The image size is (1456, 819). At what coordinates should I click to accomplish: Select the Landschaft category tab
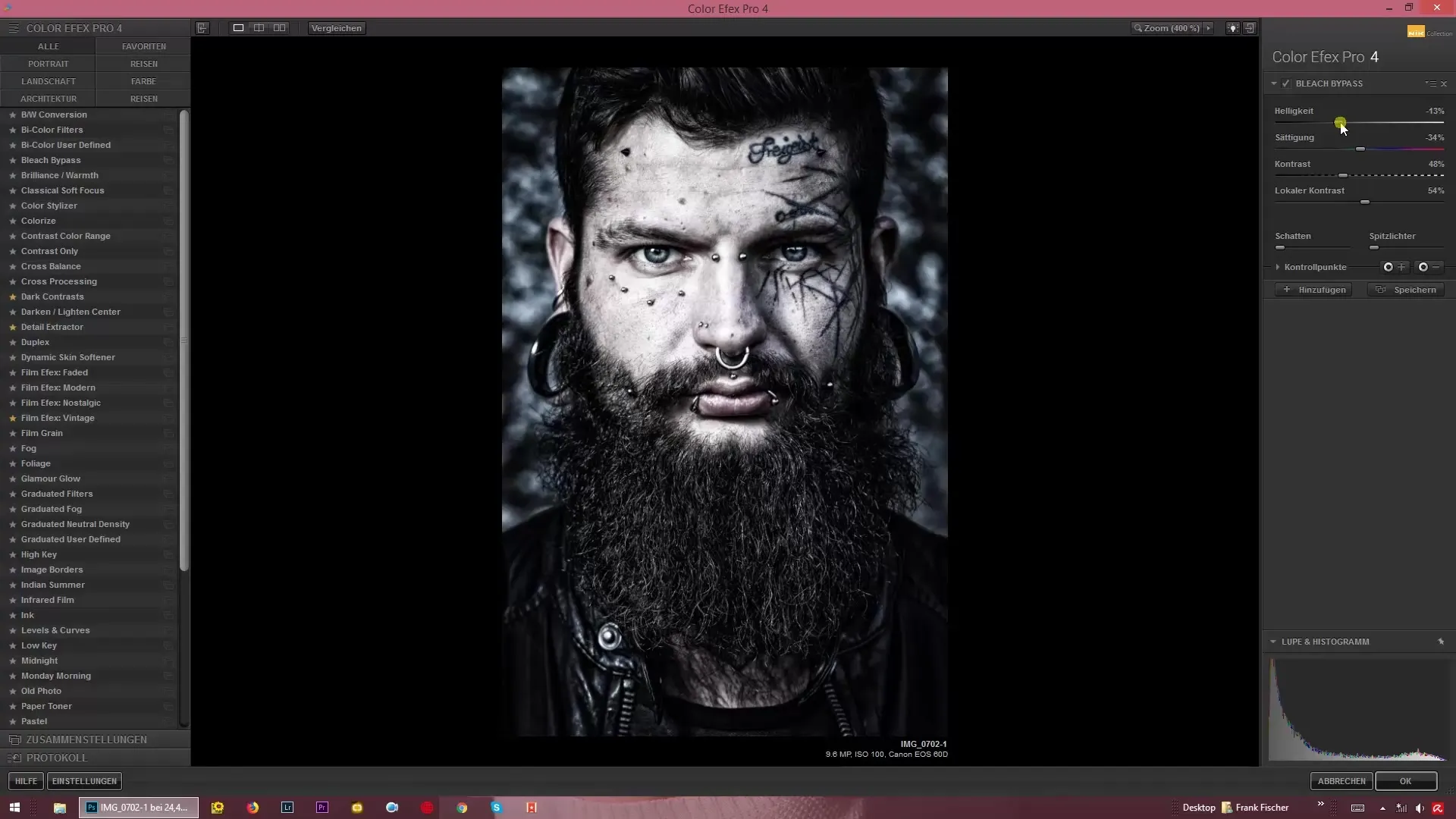[x=48, y=81]
